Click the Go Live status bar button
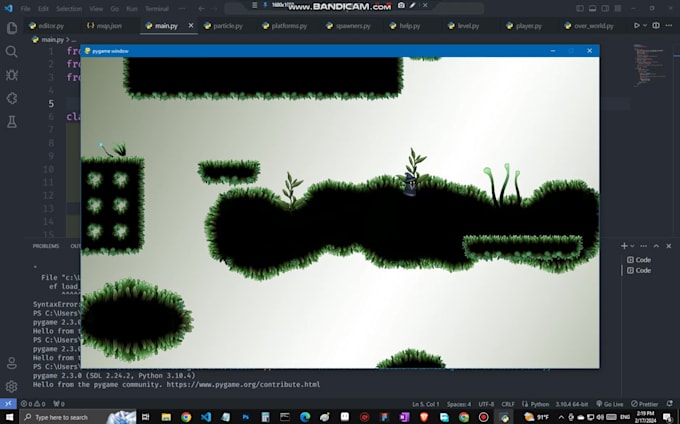 point(612,404)
